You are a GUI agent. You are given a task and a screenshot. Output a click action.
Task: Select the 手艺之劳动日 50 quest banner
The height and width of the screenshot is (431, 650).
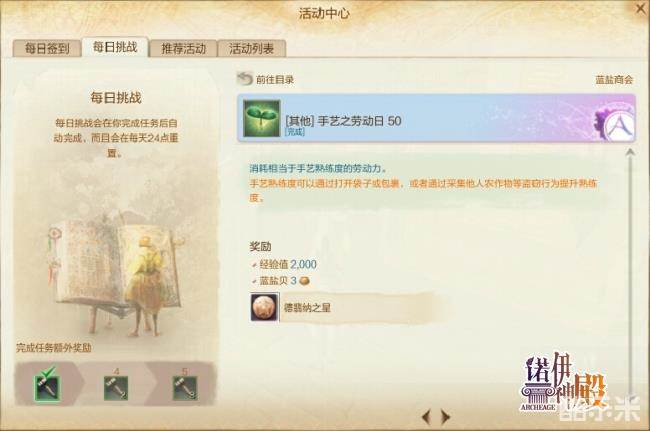[437, 118]
